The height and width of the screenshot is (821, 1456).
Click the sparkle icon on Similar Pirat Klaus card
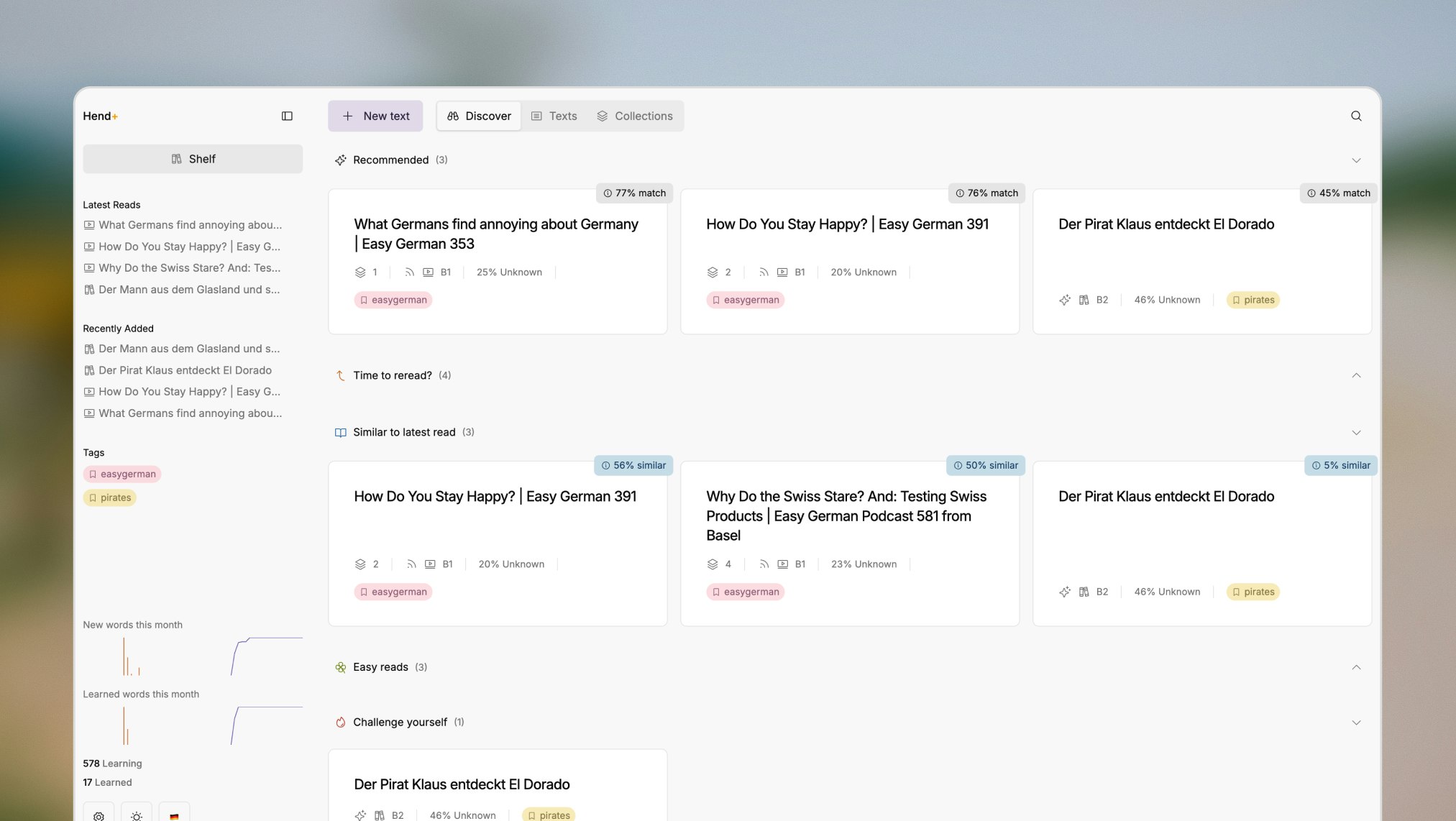tap(1065, 592)
